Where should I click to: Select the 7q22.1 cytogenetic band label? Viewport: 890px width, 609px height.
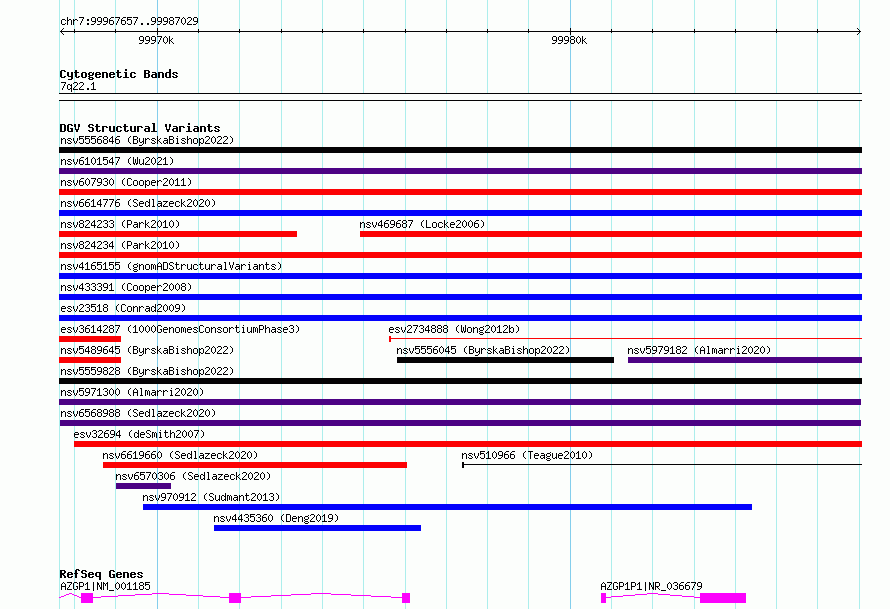pyautogui.click(x=78, y=86)
